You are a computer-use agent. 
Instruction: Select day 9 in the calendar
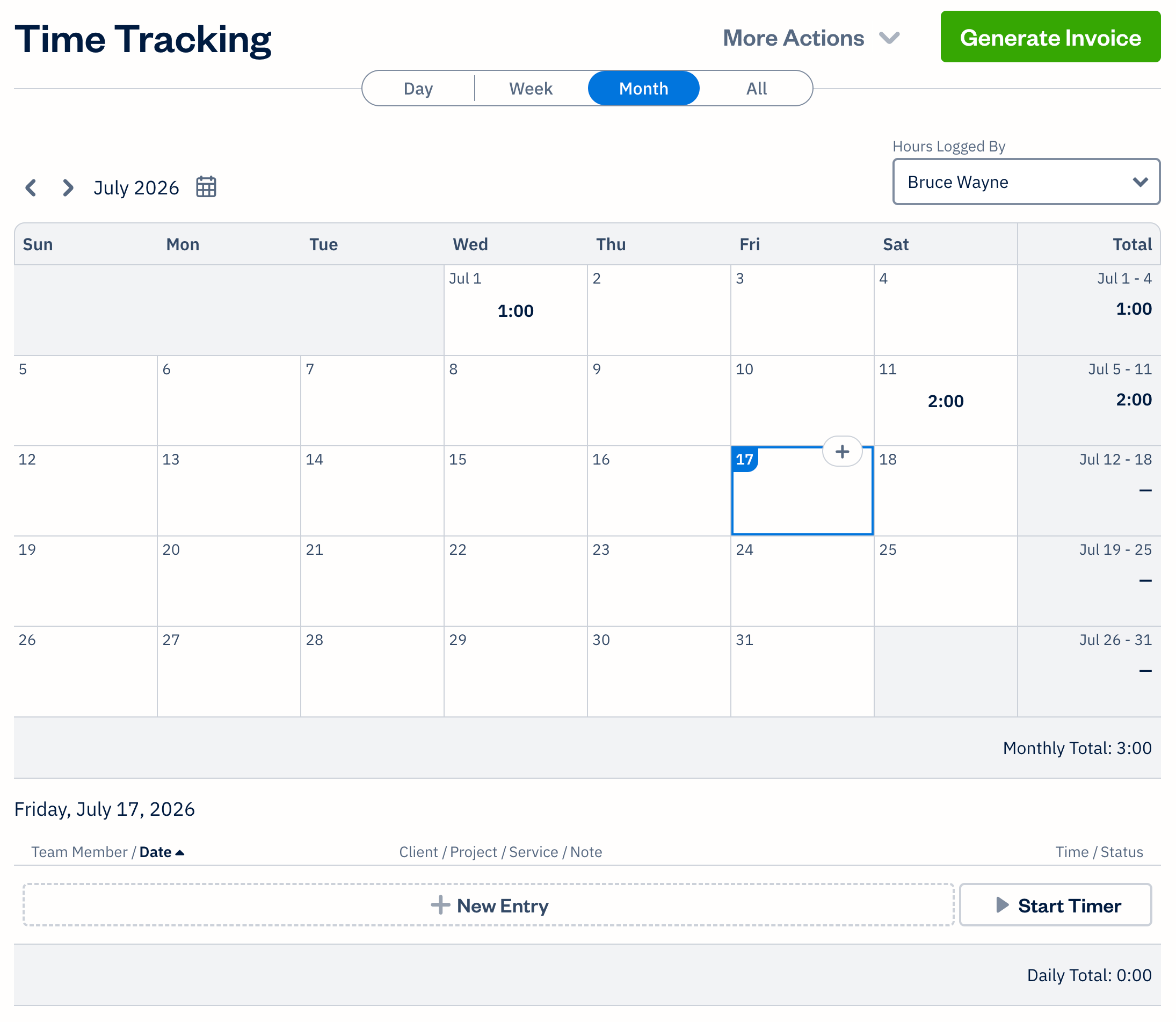coord(659,401)
